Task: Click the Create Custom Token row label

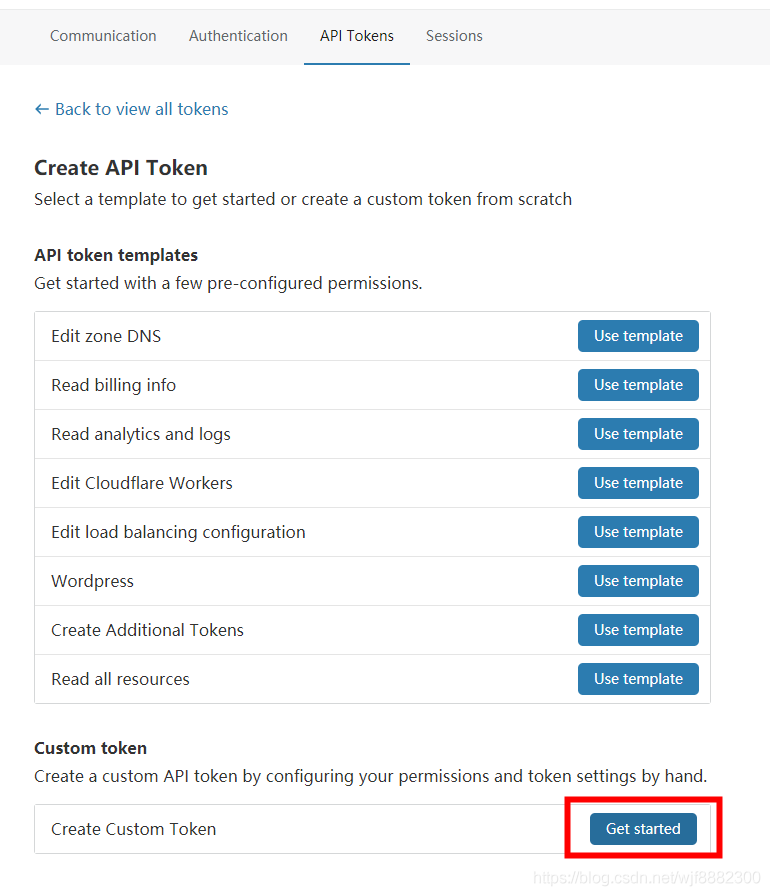Action: pos(133,829)
